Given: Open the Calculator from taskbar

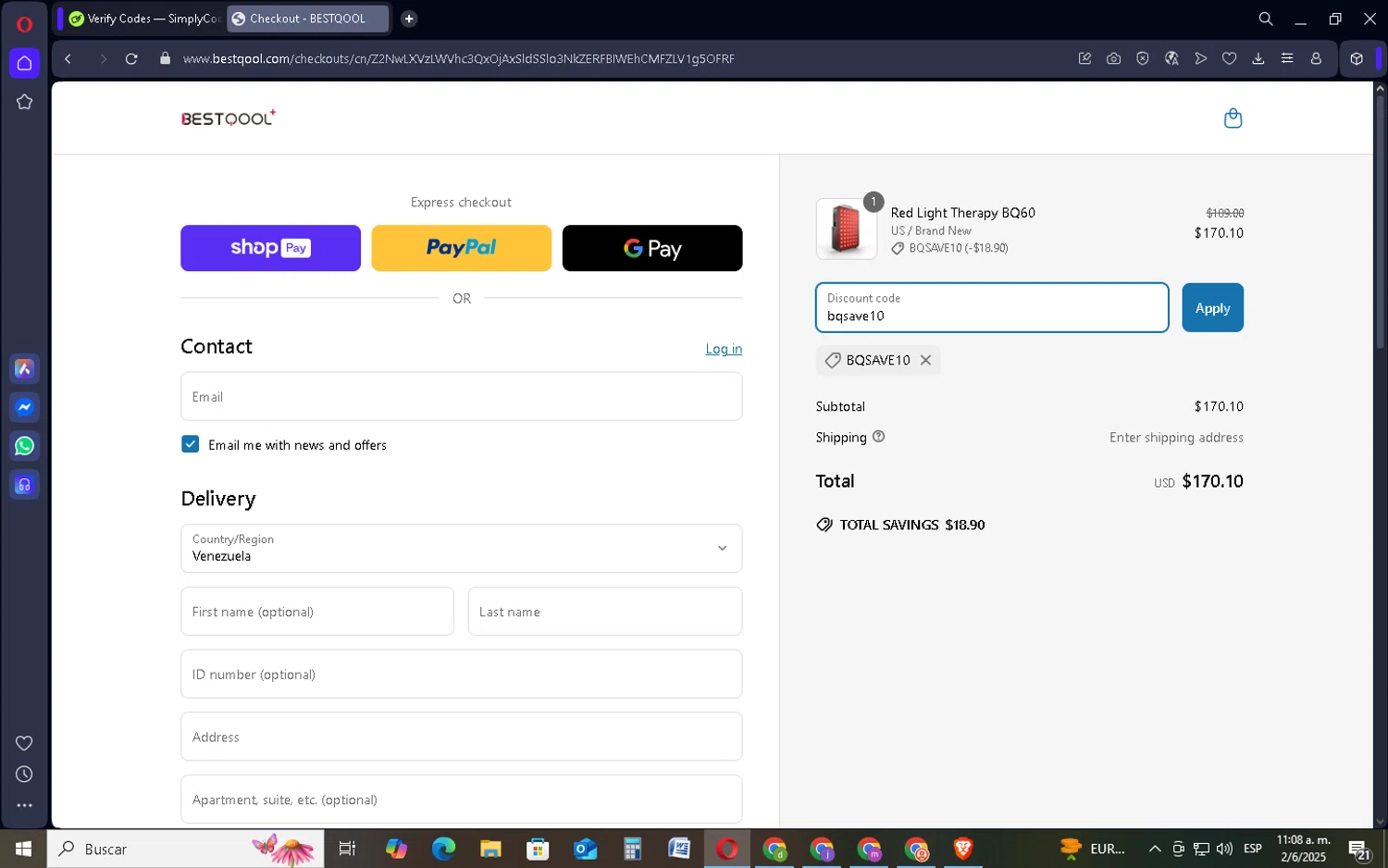Looking at the screenshot, I should [632, 849].
